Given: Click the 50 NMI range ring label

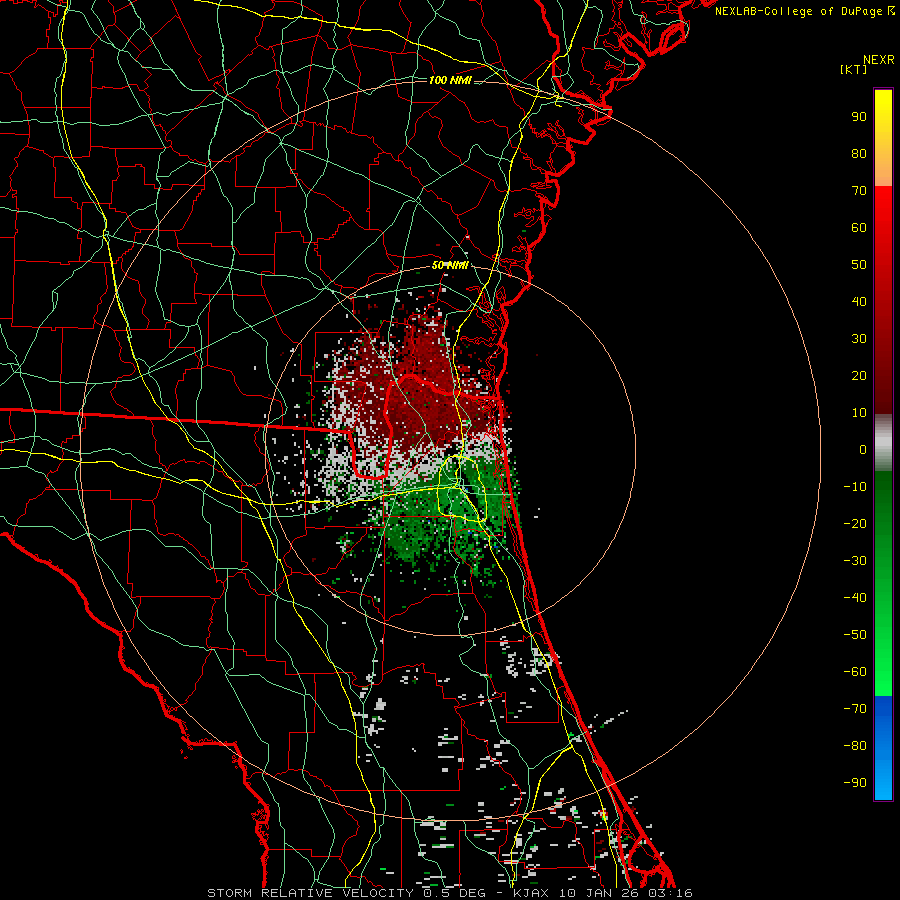Looking at the screenshot, I should click(450, 265).
